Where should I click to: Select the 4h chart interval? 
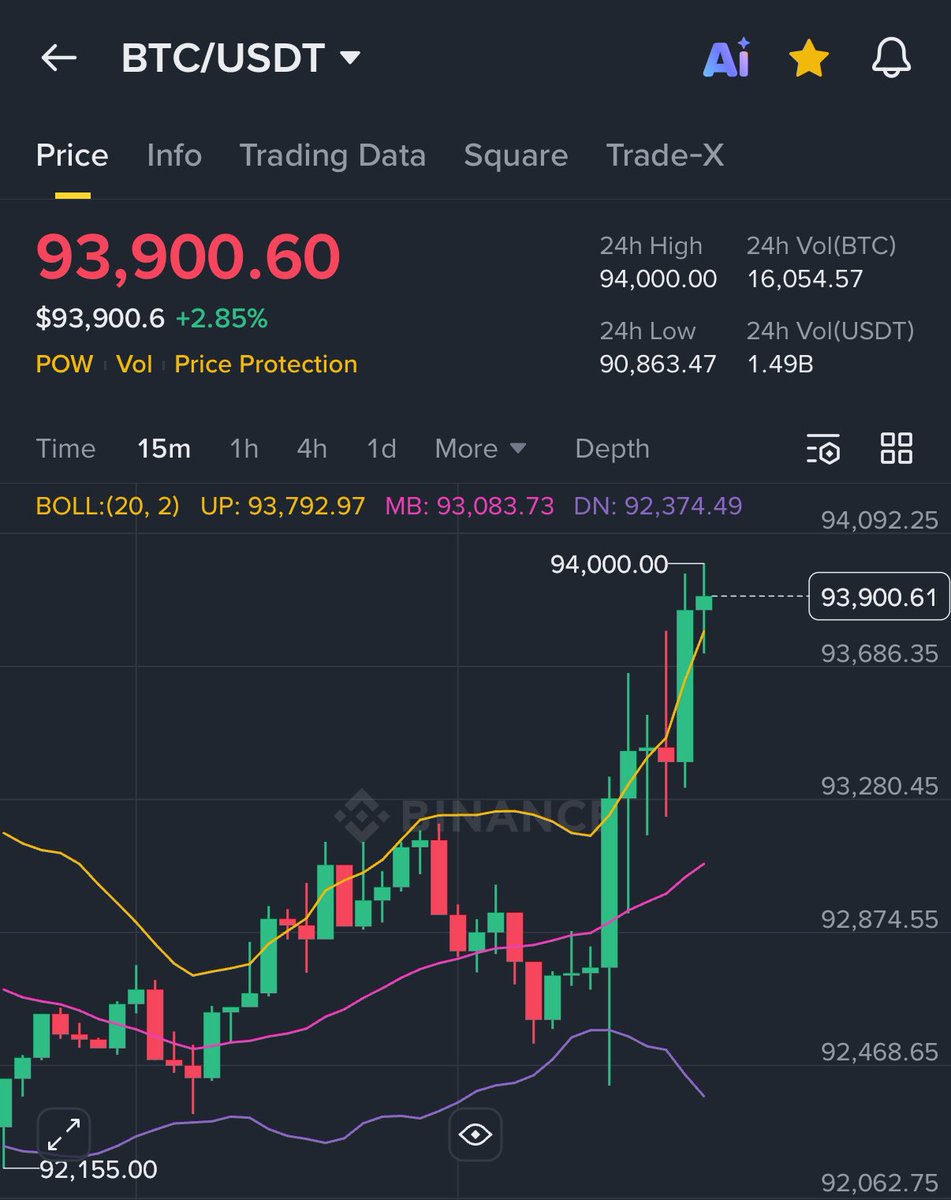312,449
